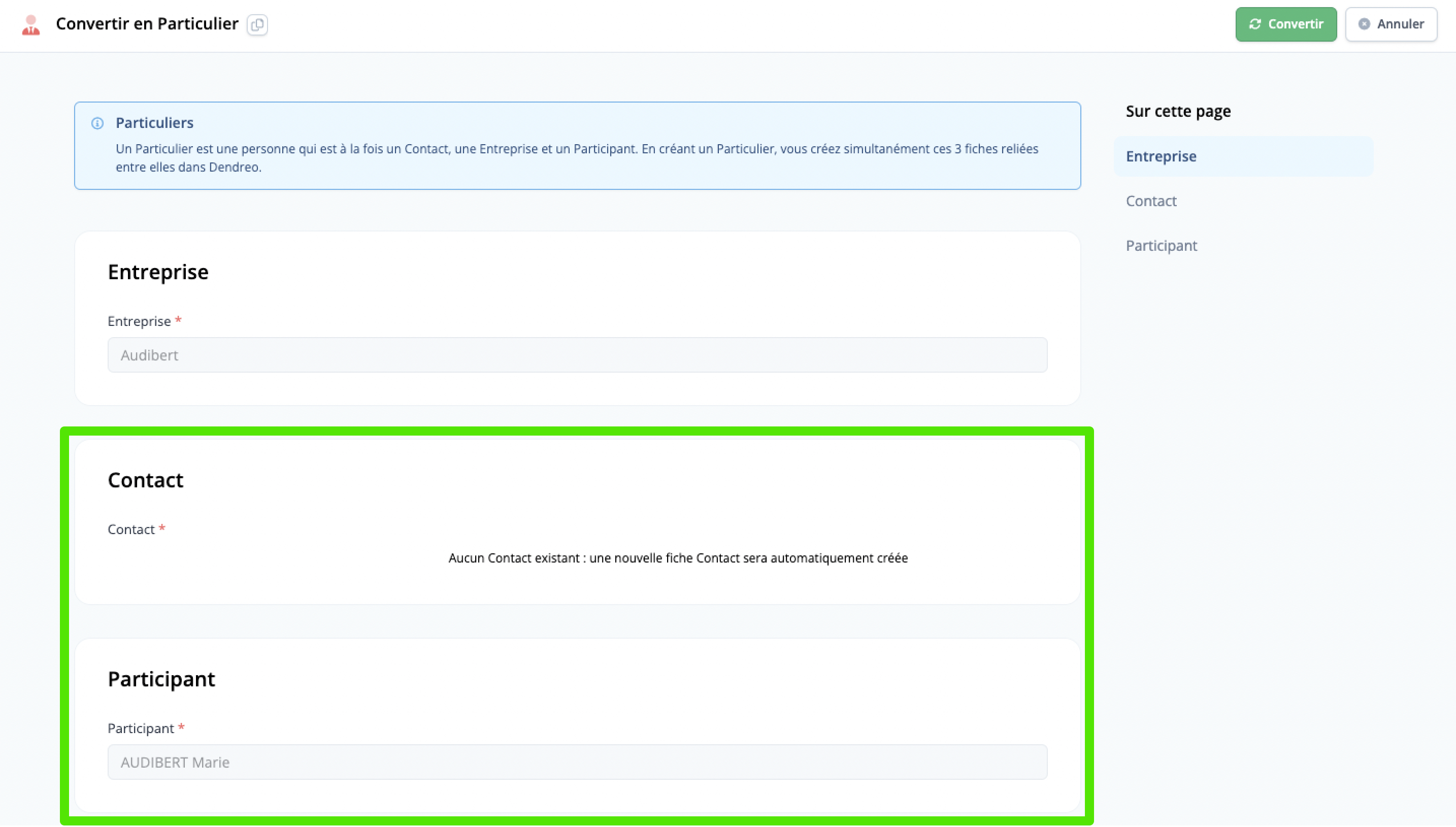Click the 'Sur cette page' heading

pyautogui.click(x=1178, y=111)
